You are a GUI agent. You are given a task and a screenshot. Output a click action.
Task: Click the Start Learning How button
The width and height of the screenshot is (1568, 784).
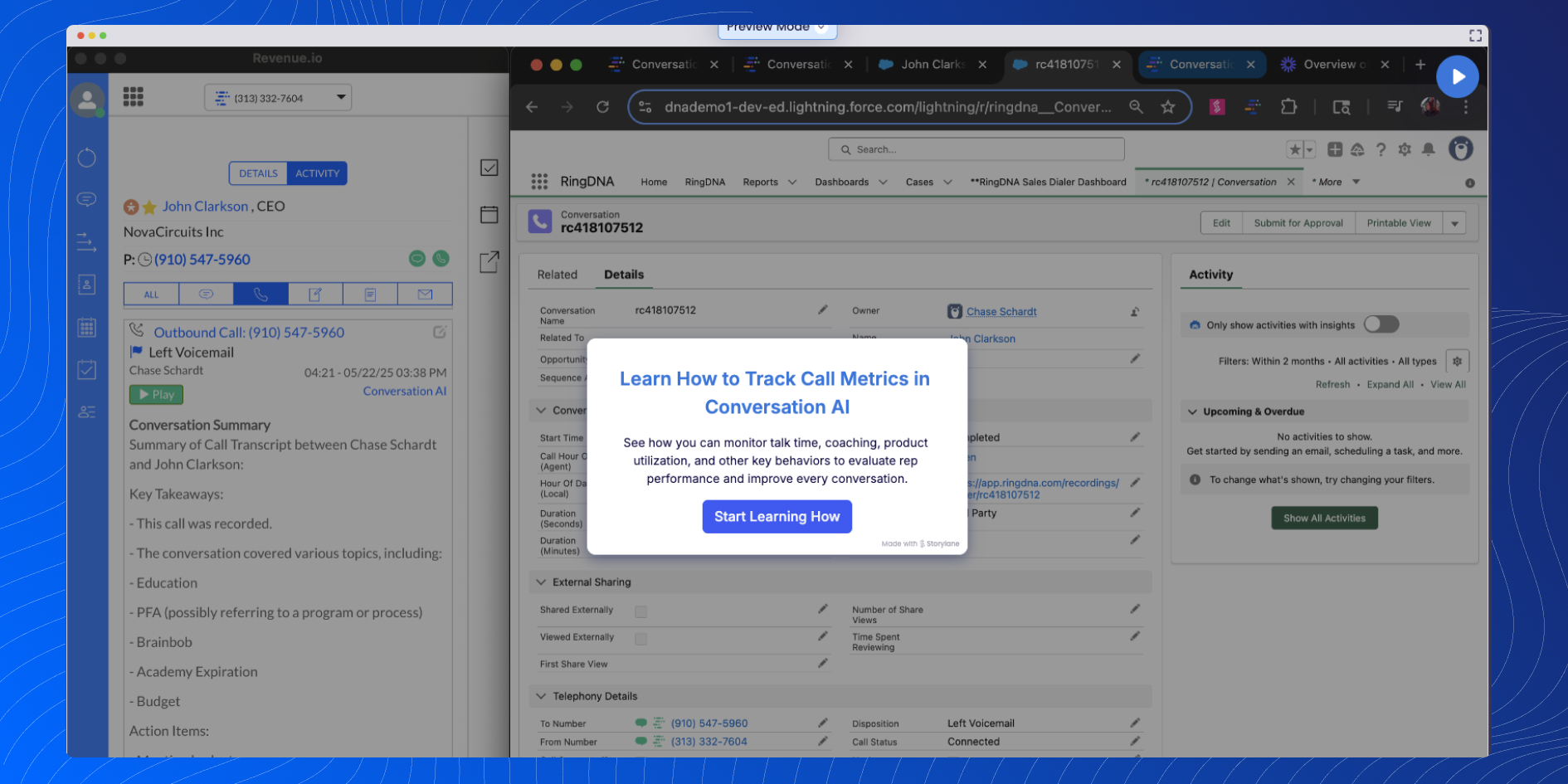[x=777, y=516]
